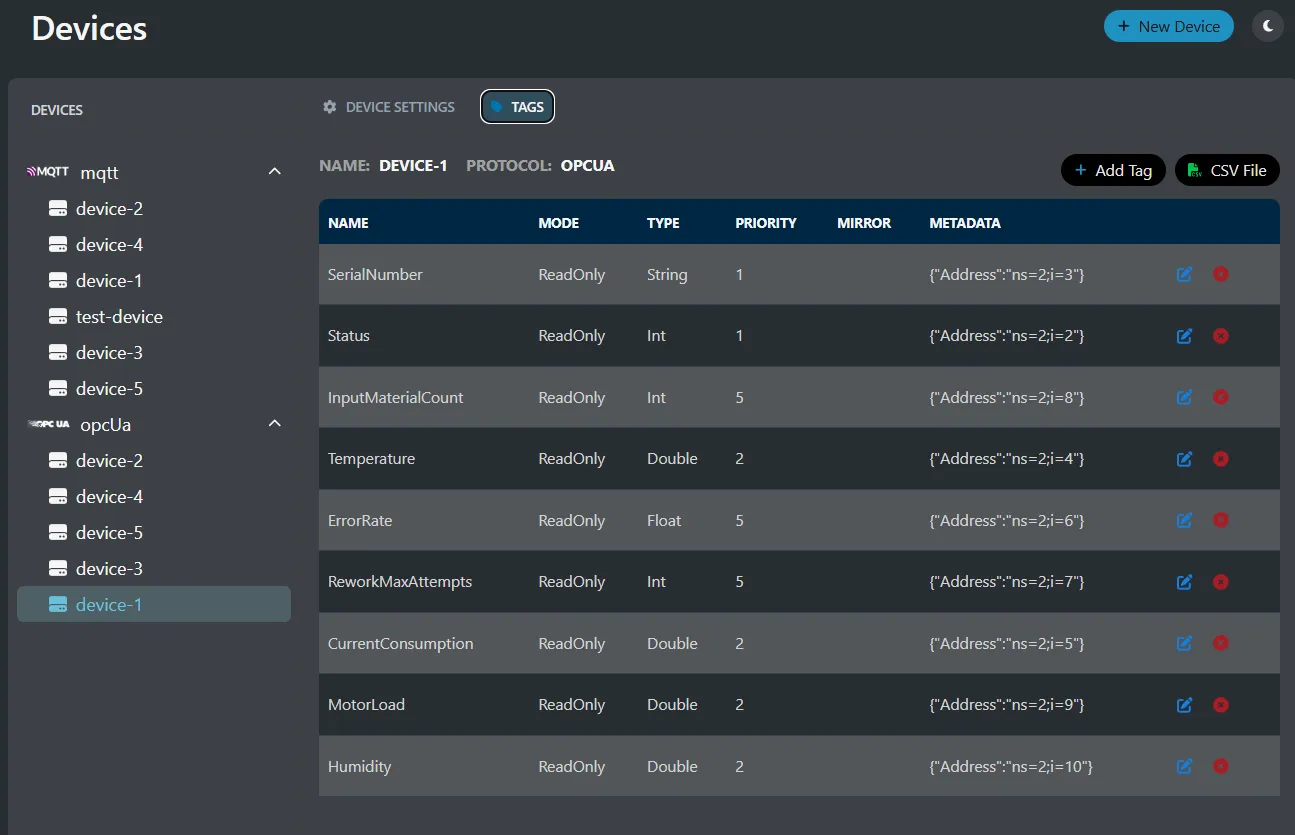The image size is (1295, 835).
Task: Delete the Status tag using red icon
Action: [1221, 336]
